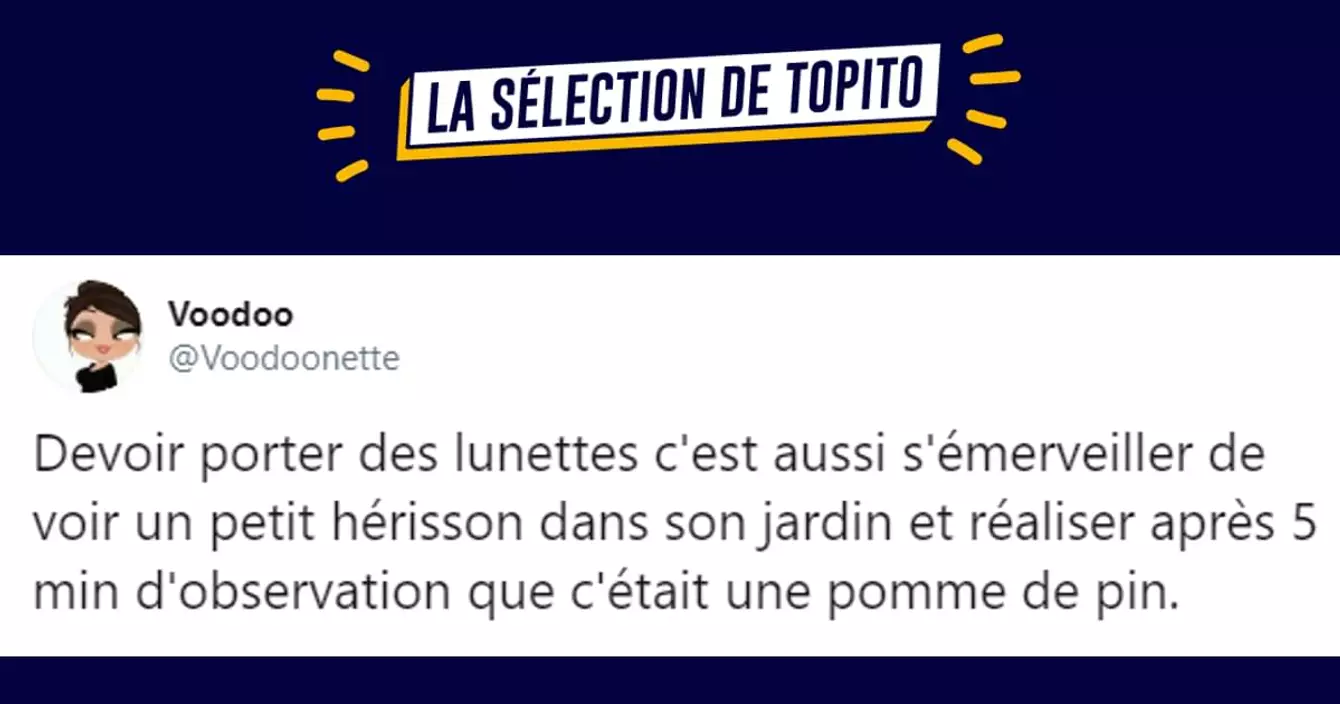
Task: Click the Voodoo profile avatar
Action: click(87, 335)
